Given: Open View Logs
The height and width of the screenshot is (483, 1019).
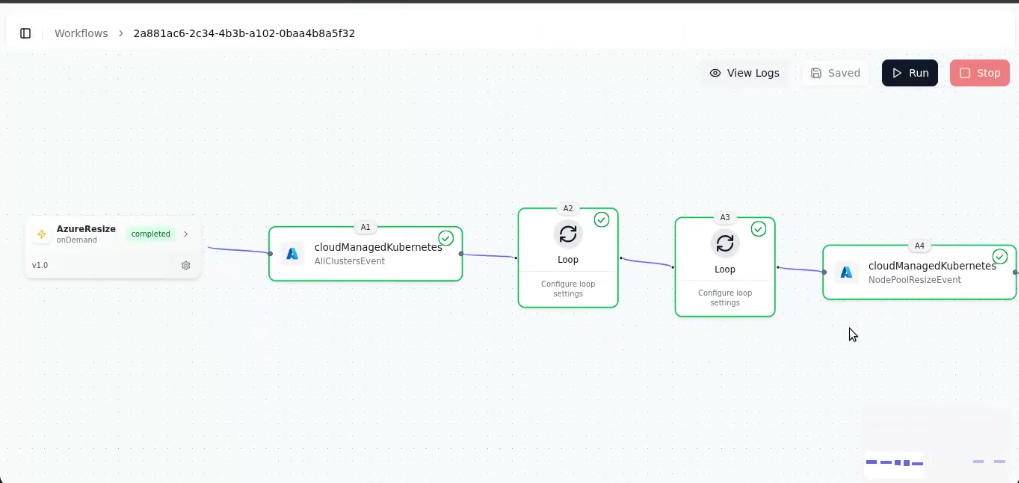Looking at the screenshot, I should [744, 73].
